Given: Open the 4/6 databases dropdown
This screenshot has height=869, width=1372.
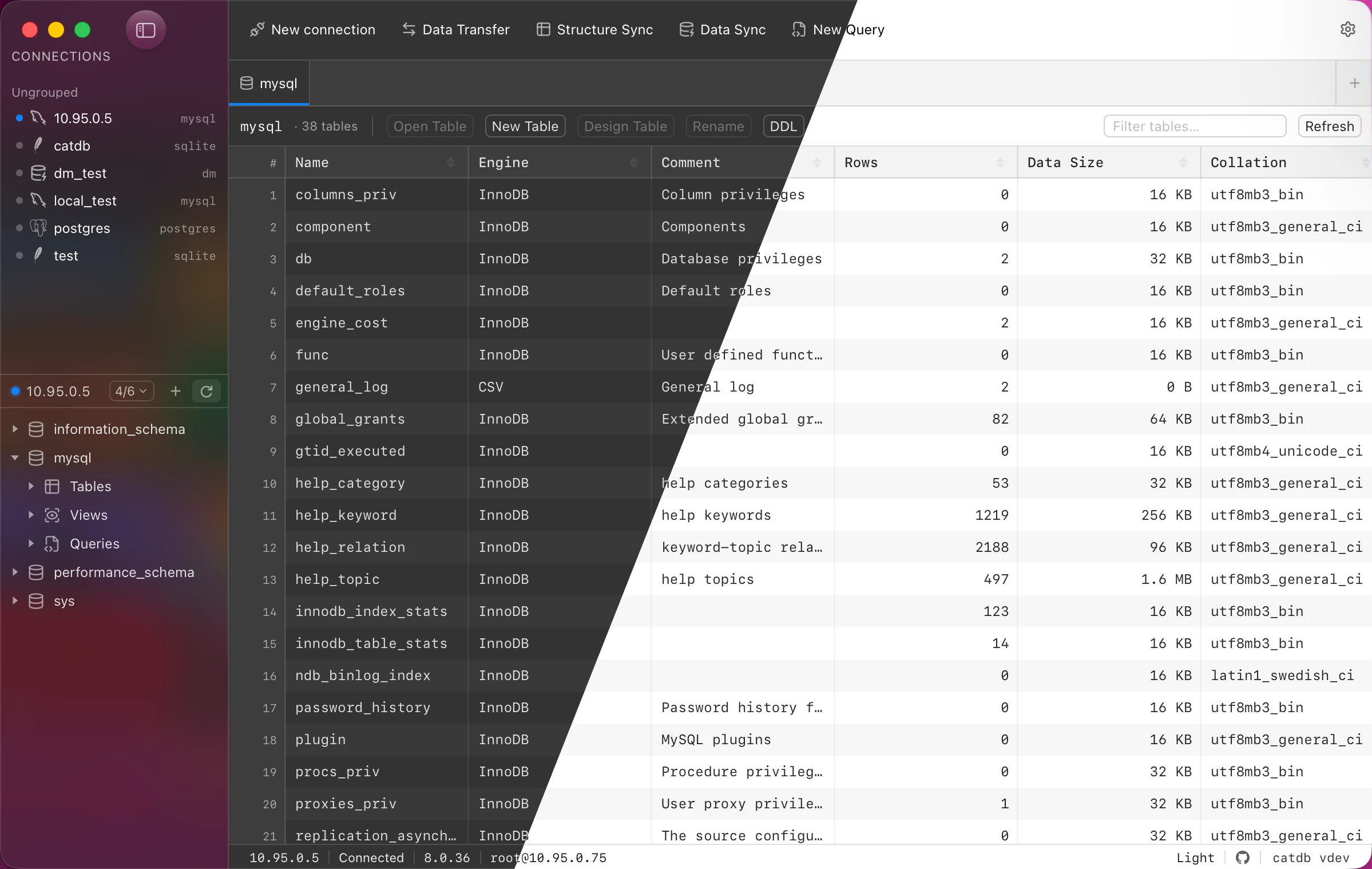Looking at the screenshot, I should pos(131,392).
